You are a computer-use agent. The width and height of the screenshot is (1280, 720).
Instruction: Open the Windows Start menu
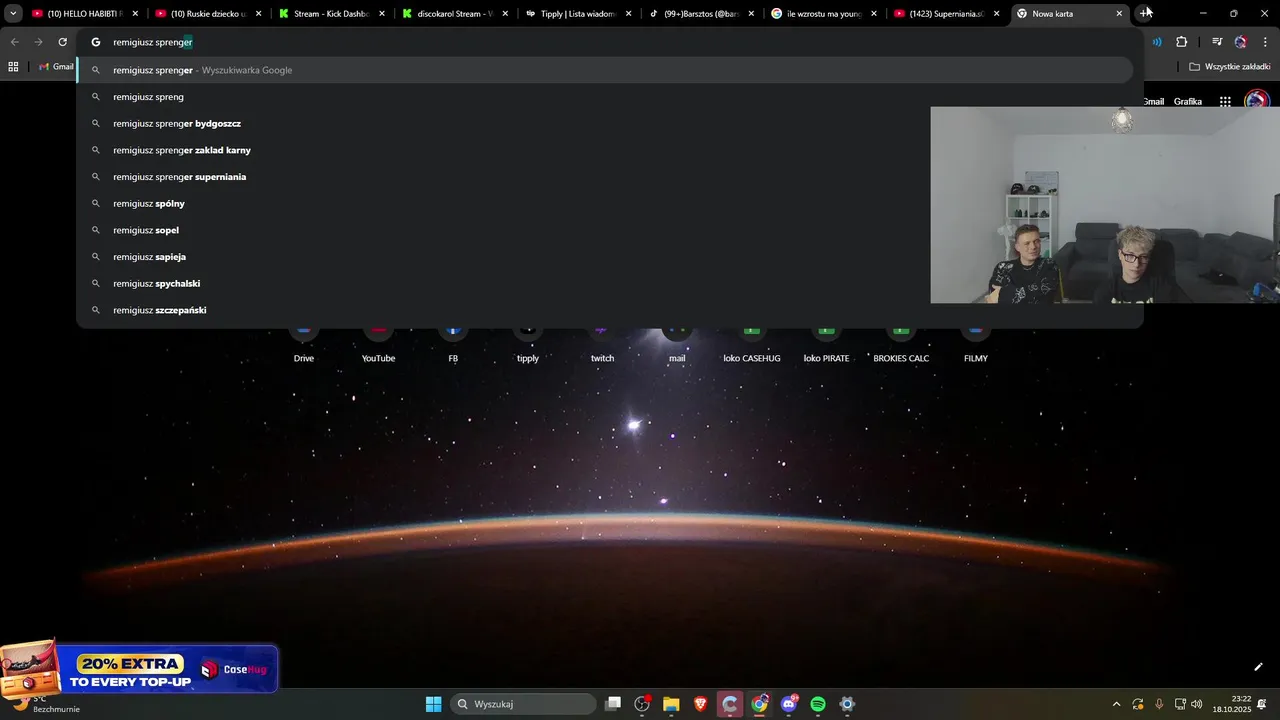point(433,704)
